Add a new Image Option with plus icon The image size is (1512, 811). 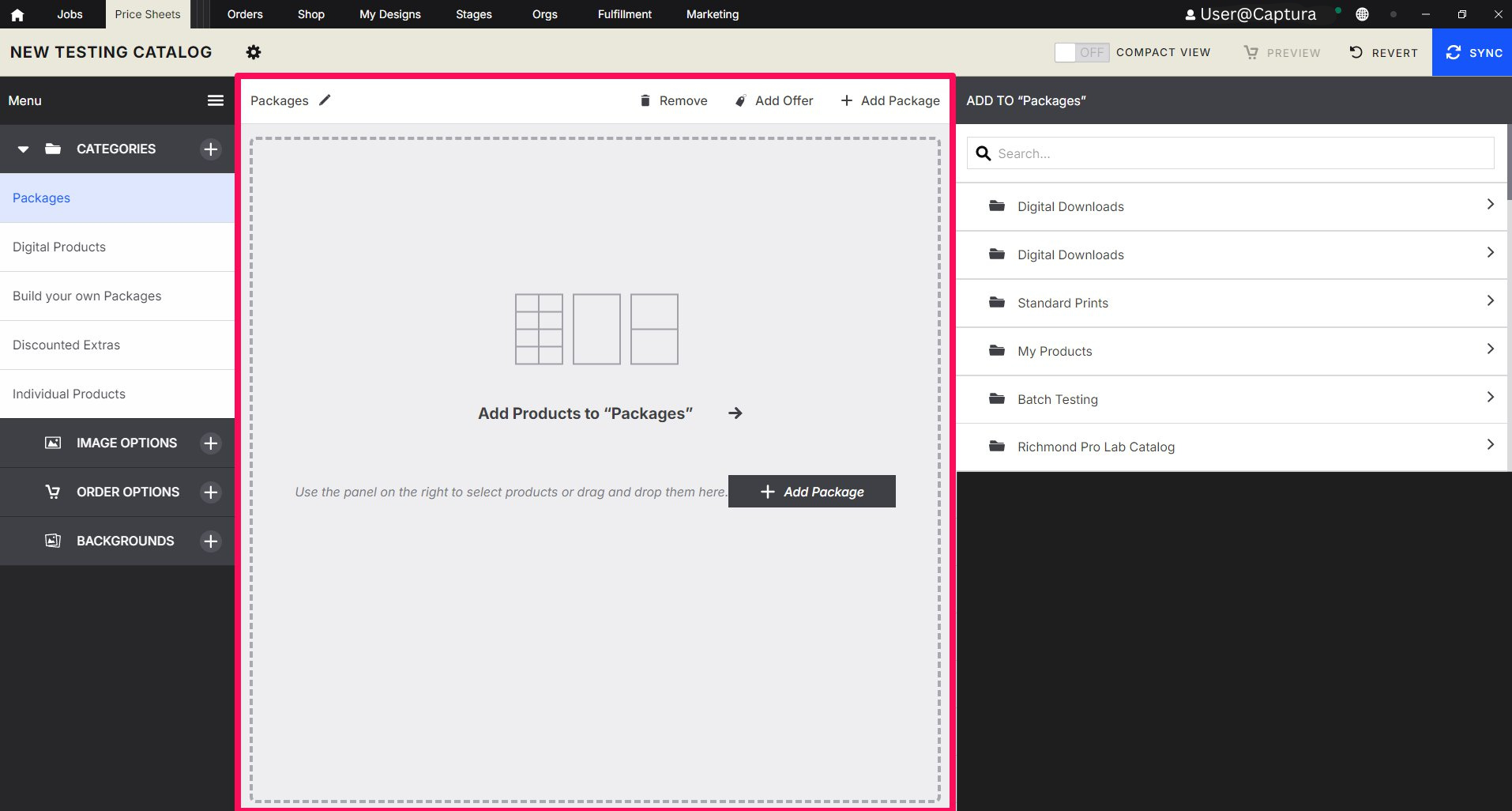click(x=211, y=443)
